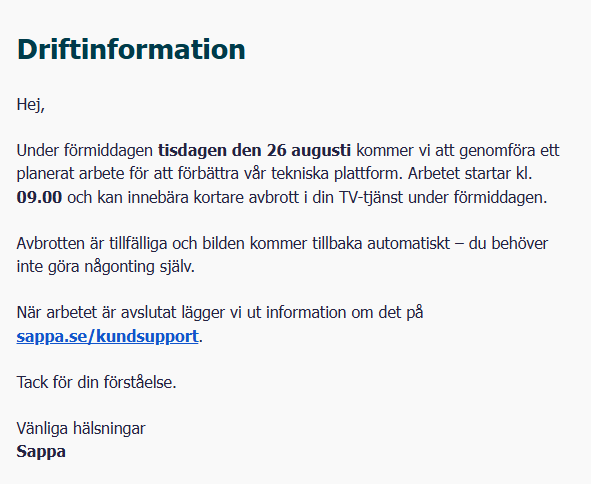Place cursor on "Avbrotten är tillfälliga" text
Viewport: 591px width, 484px height.
(x=92, y=244)
